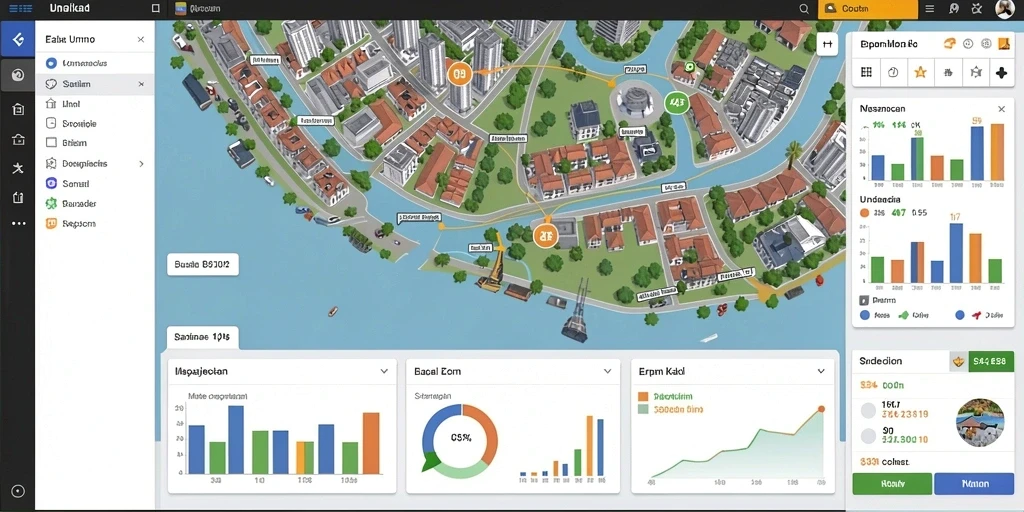Click the orange Sepiom icon in list
Image resolution: width=1024 pixels, height=512 pixels.
tap(52, 223)
